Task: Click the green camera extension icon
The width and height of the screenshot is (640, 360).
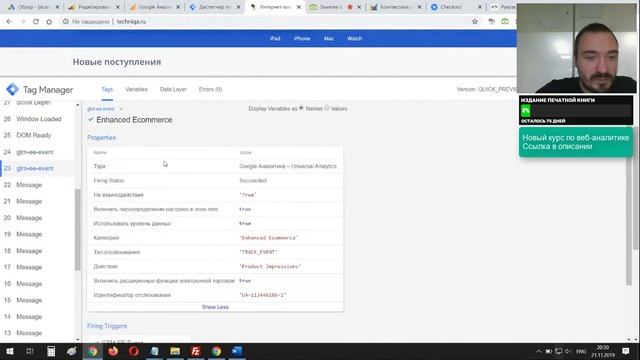Action: coord(505,22)
